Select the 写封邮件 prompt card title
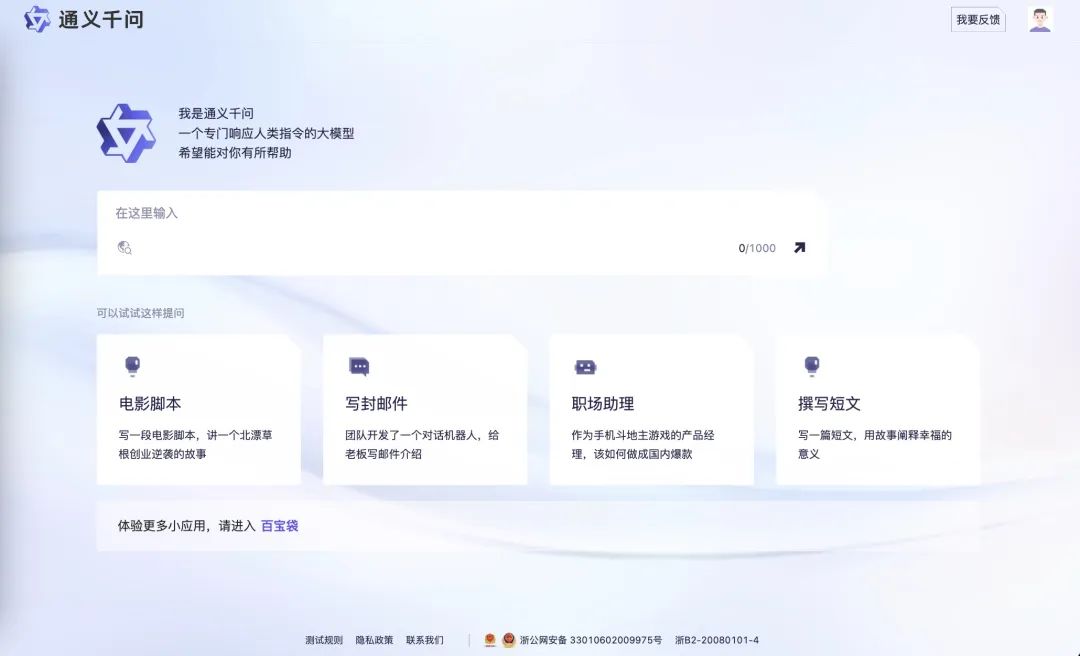The image size is (1080, 656). tap(376, 404)
